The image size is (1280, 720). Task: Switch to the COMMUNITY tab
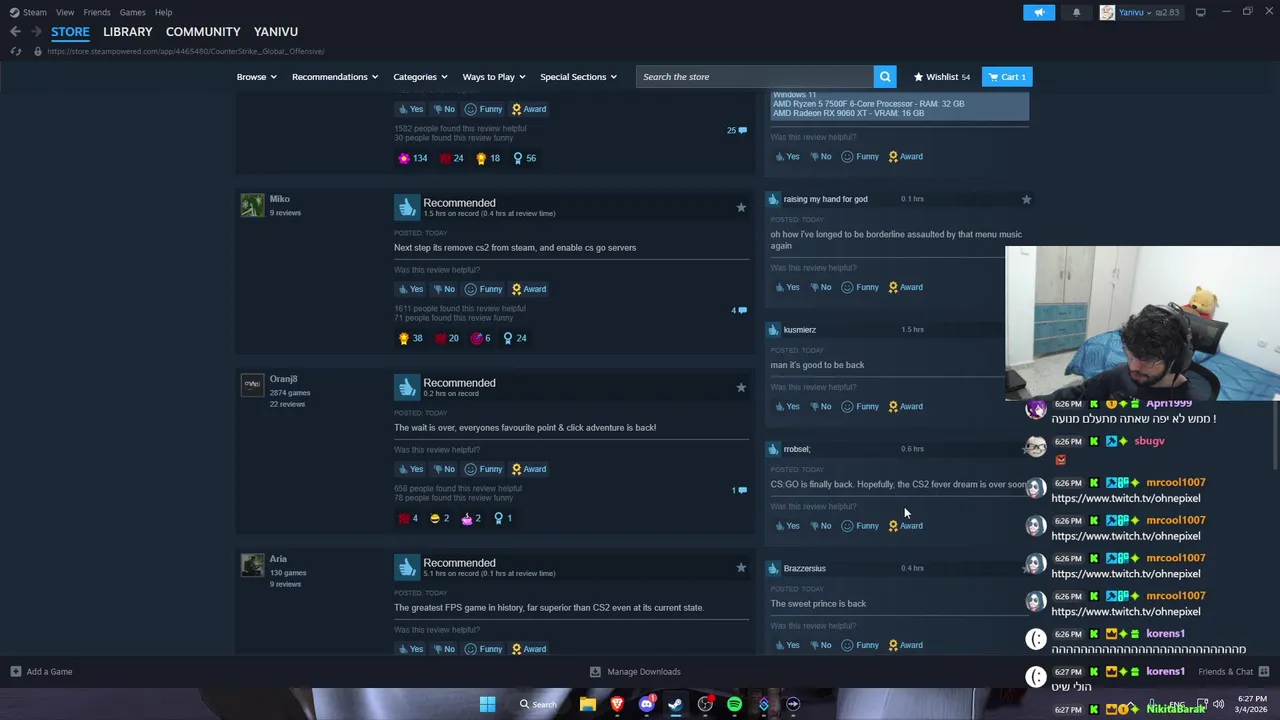pyautogui.click(x=203, y=32)
